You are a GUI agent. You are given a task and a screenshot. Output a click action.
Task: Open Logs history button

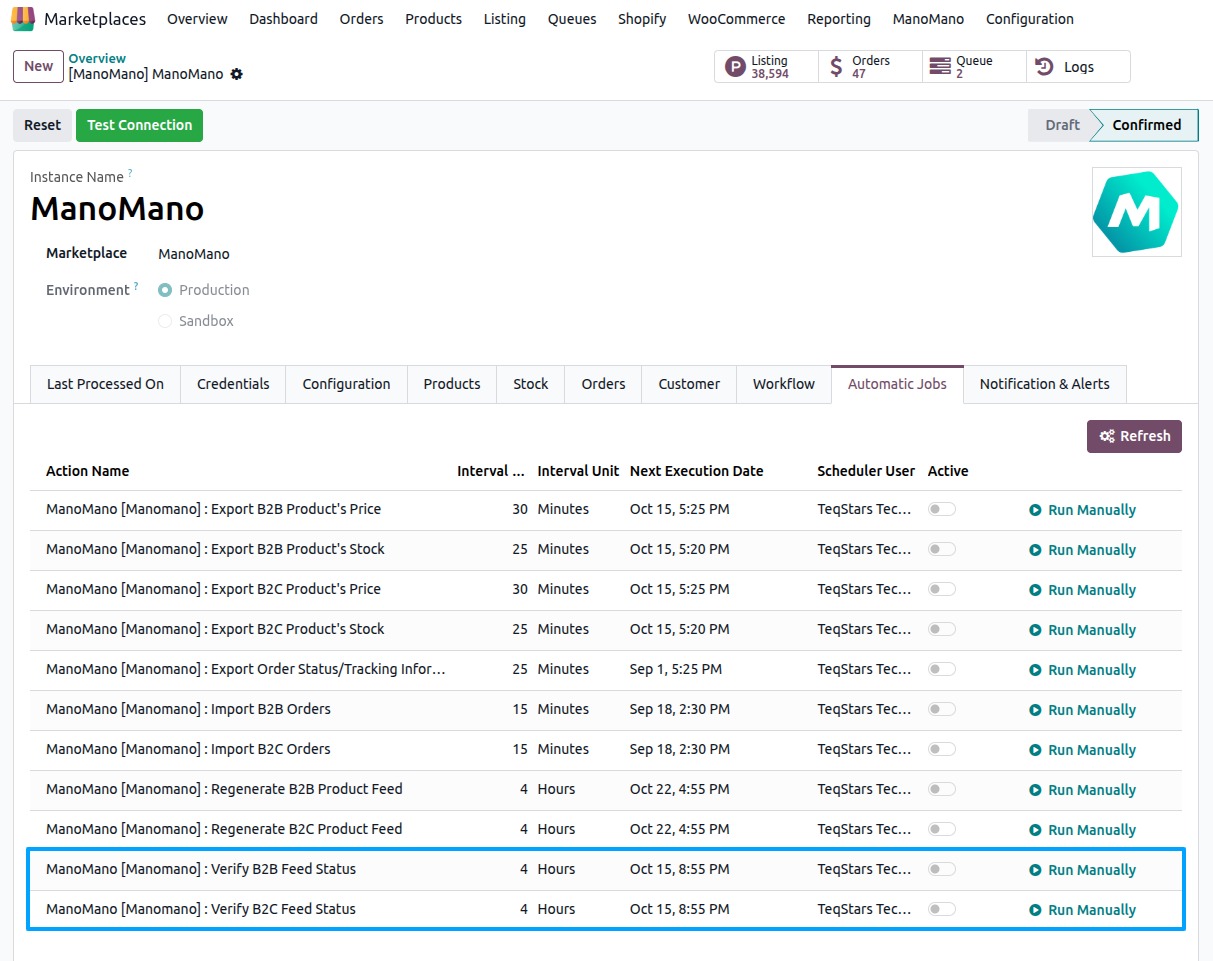coord(1078,67)
